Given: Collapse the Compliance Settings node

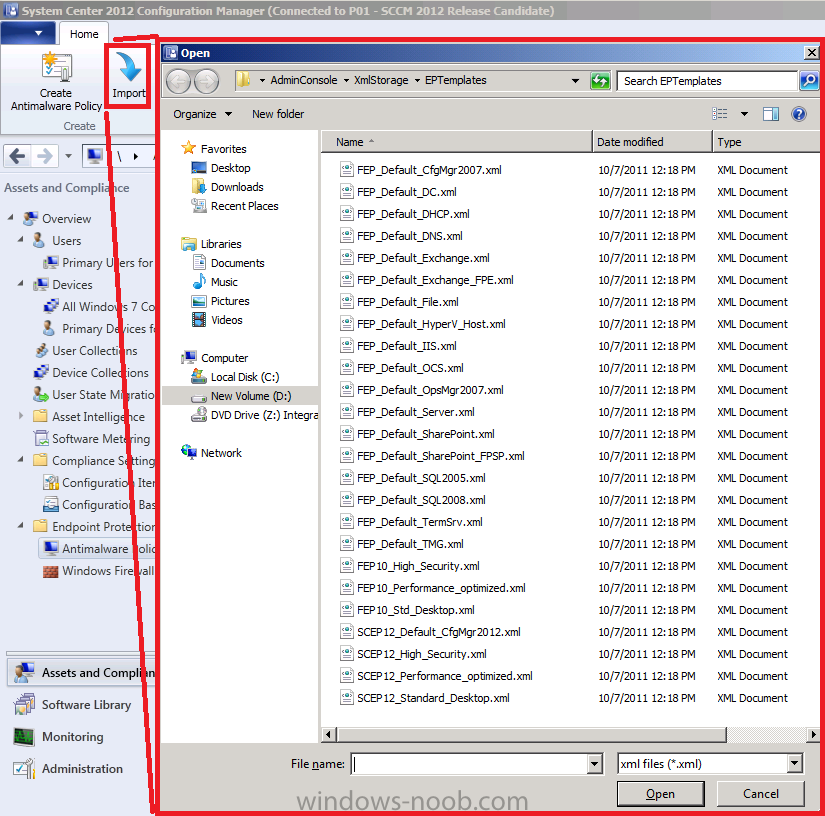Looking at the screenshot, I should [x=21, y=459].
